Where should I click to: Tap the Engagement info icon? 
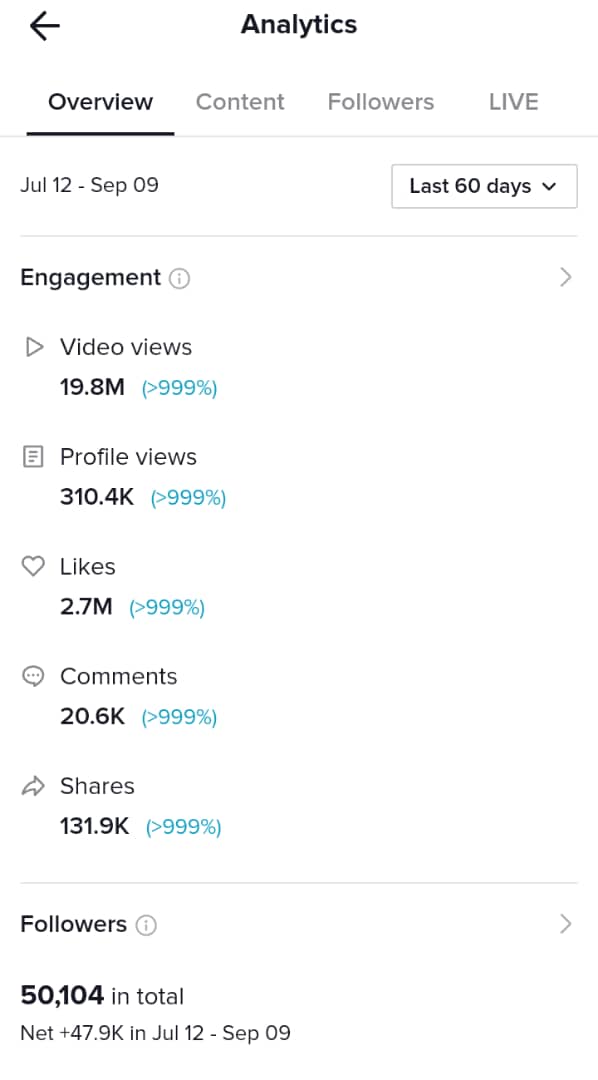[x=179, y=278]
